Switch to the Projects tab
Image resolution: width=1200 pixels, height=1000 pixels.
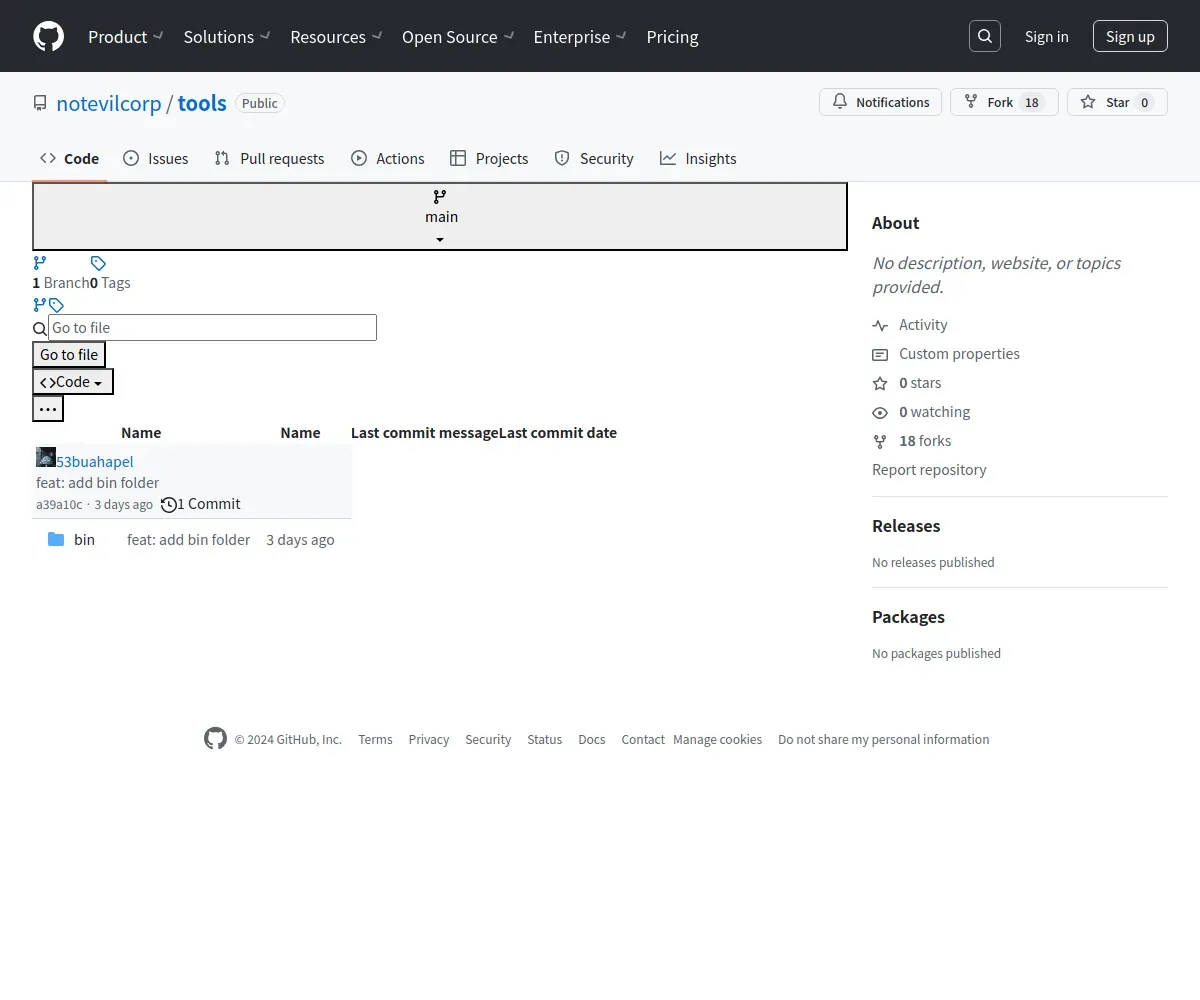click(489, 158)
